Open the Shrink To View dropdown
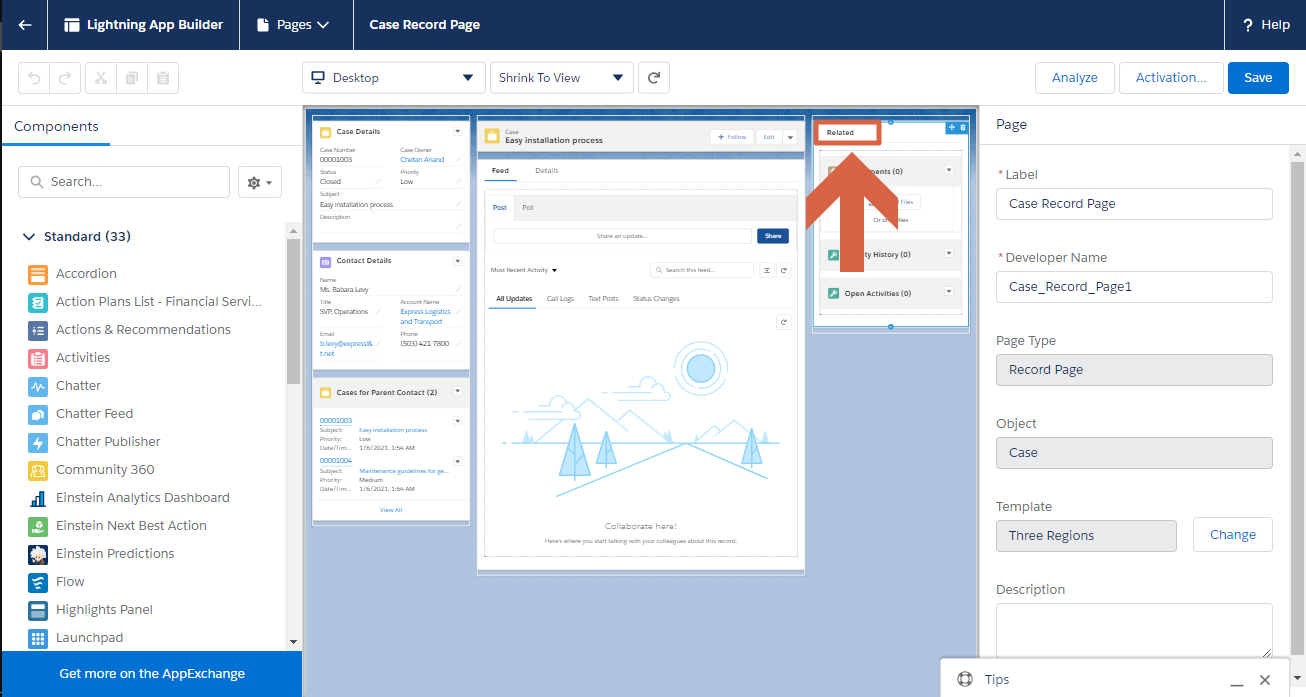Image resolution: width=1306 pixels, height=697 pixels. click(561, 78)
